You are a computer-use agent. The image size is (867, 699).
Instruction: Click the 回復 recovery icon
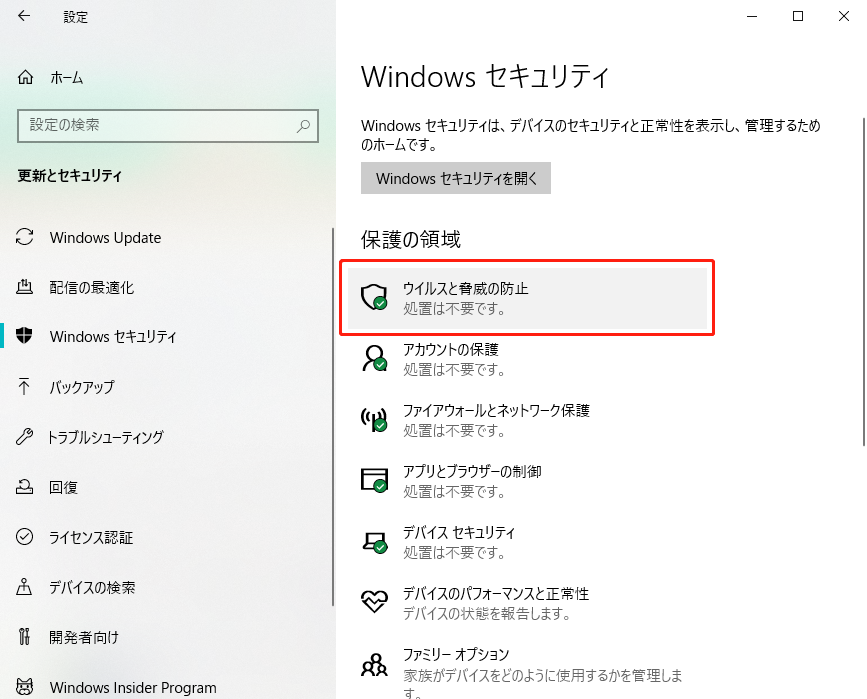(x=24, y=487)
